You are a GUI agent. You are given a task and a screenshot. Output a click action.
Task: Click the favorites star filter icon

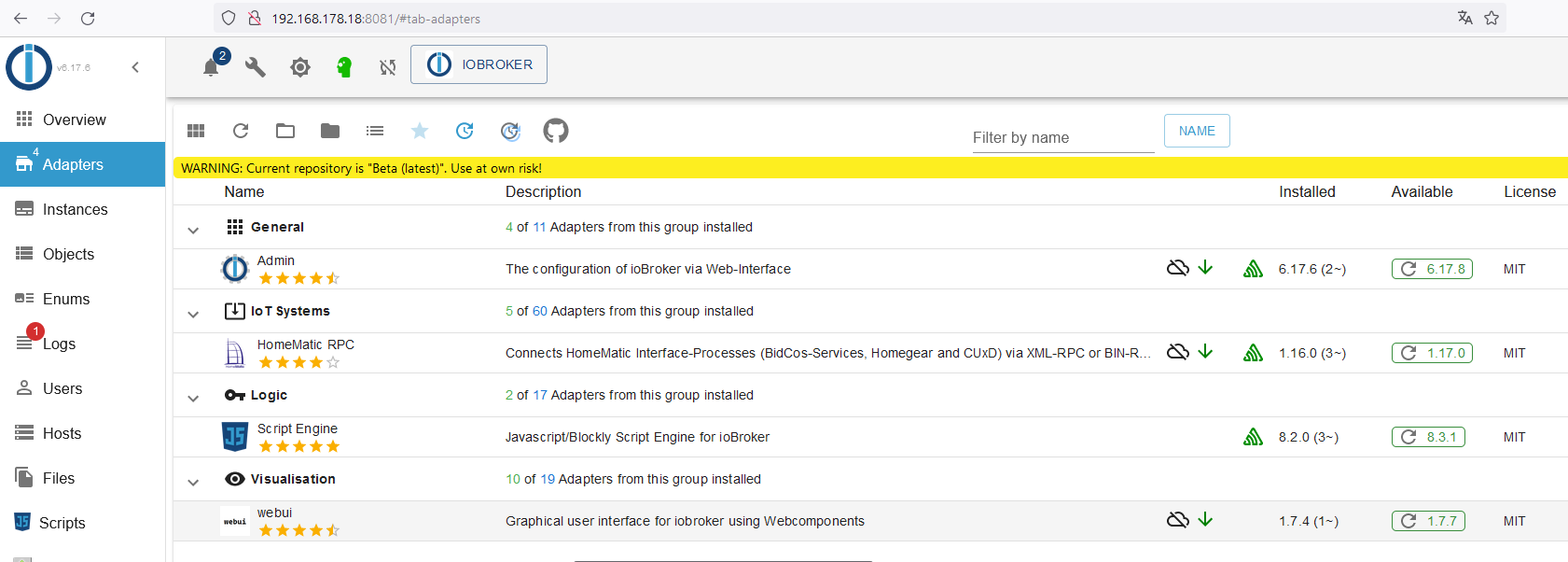[x=420, y=131]
